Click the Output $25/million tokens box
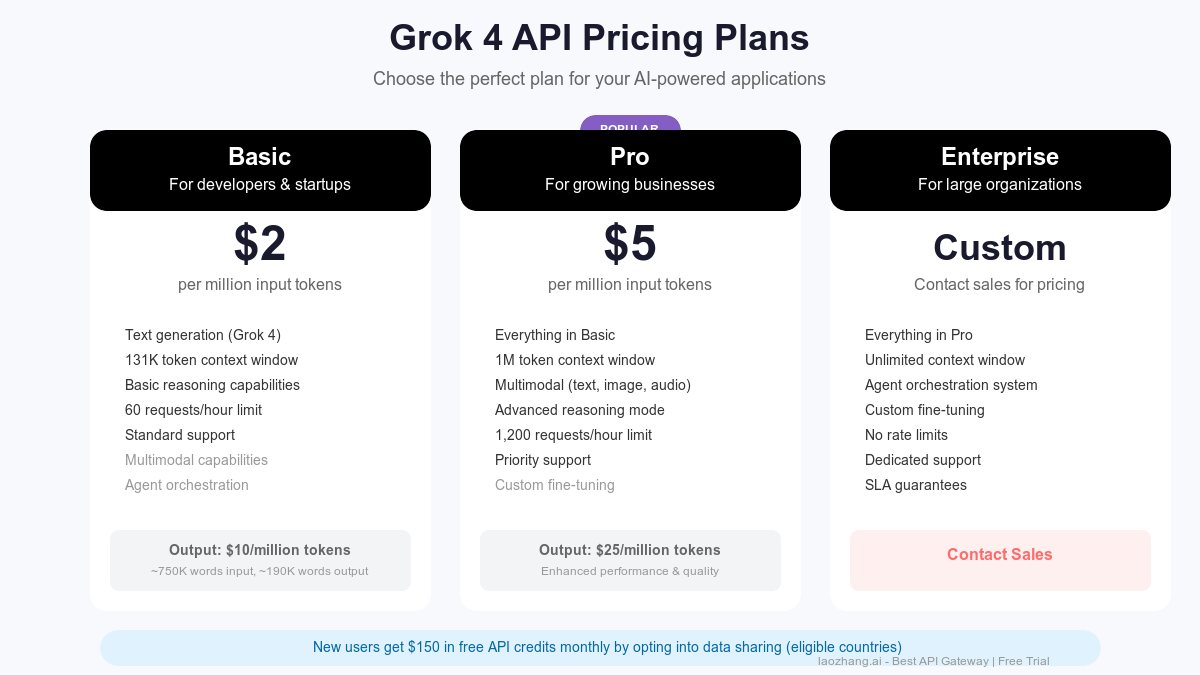The height and width of the screenshot is (675, 1200). [630, 559]
